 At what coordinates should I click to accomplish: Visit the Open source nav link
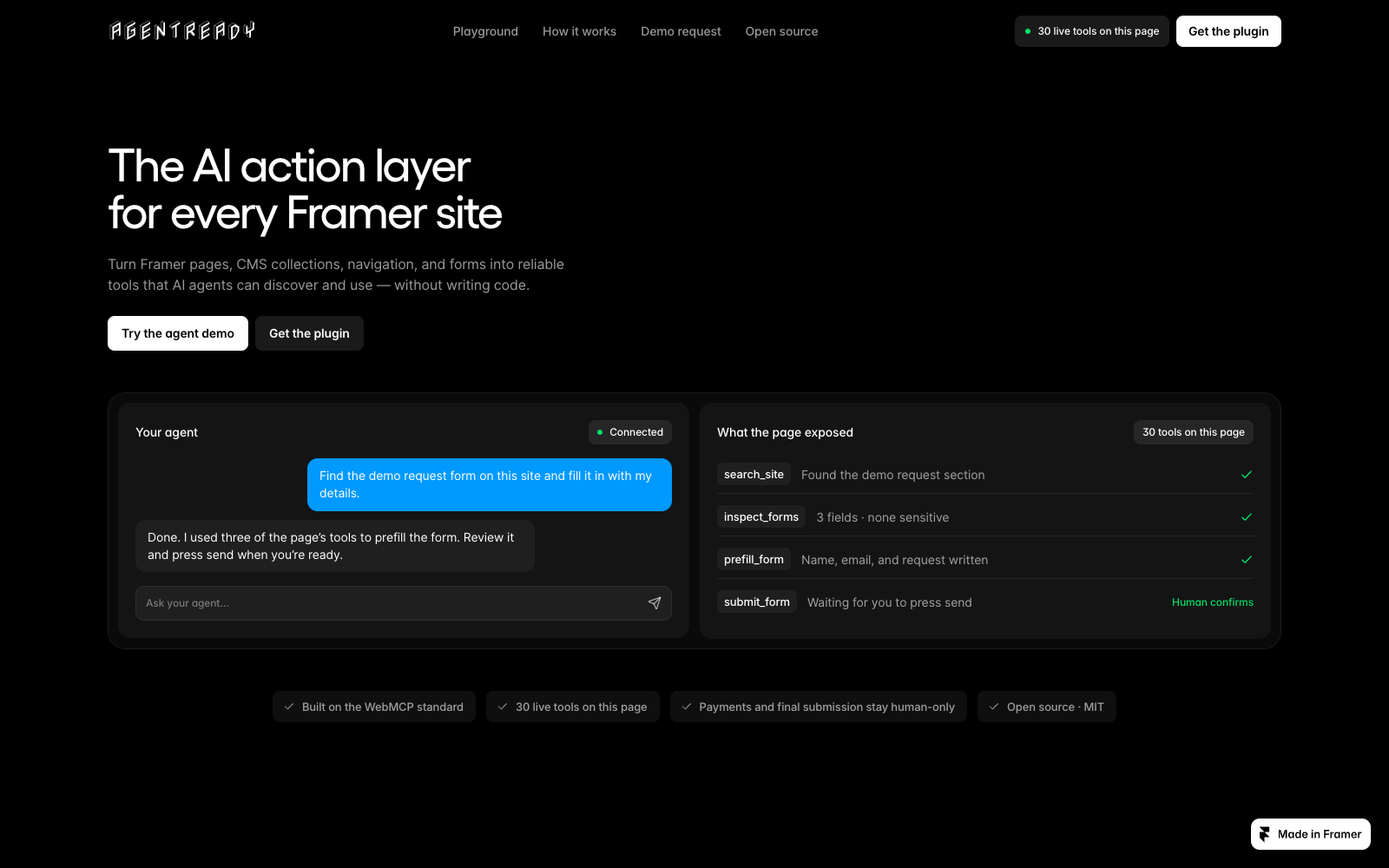coord(781,31)
